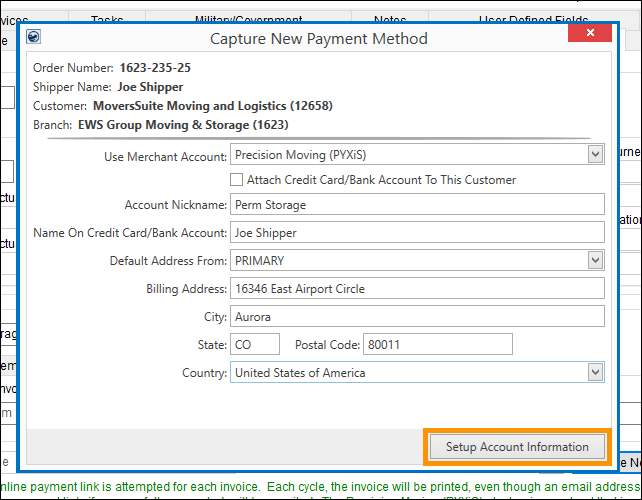Image resolution: width=642 pixels, height=500 pixels.
Task: Click branch EWS Group Moving & Storage (1623)
Action: tap(183, 125)
